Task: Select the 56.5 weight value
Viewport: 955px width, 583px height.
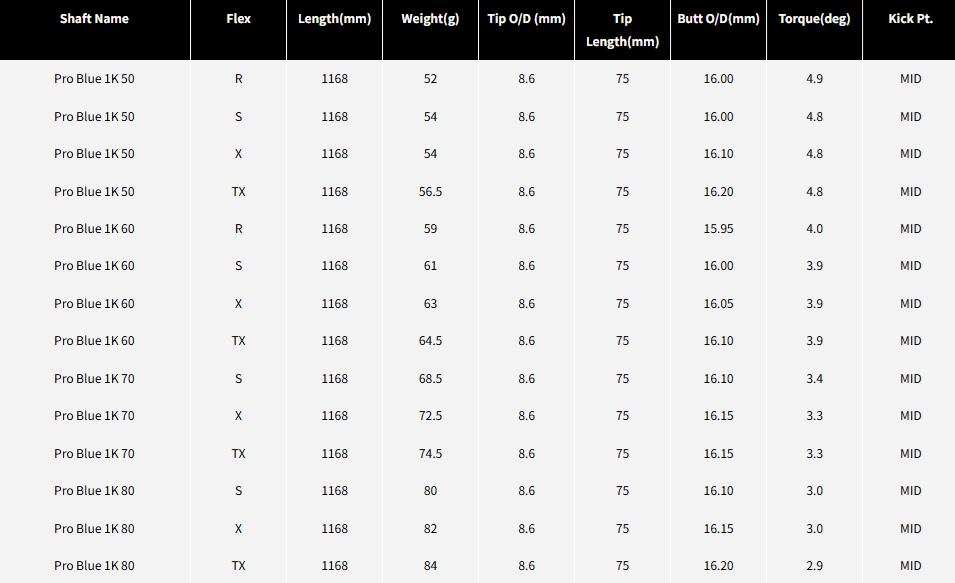Action: coord(430,192)
